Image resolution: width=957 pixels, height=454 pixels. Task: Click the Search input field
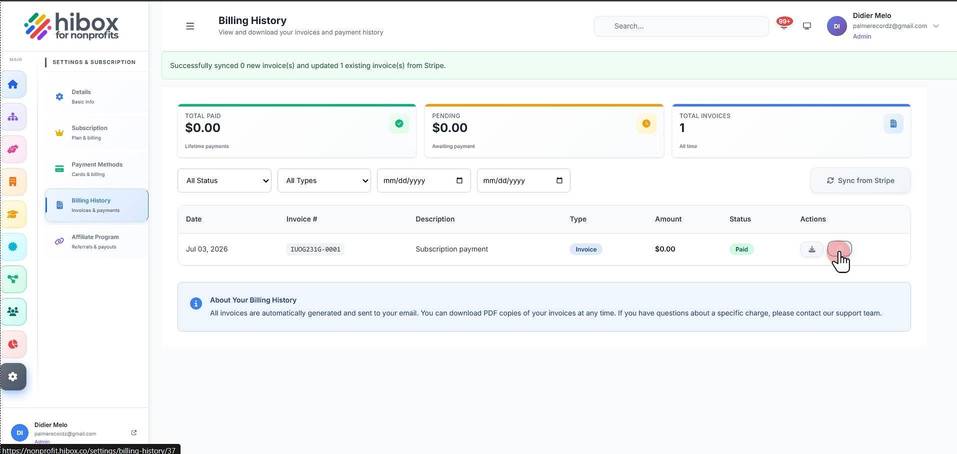pyautogui.click(x=681, y=26)
